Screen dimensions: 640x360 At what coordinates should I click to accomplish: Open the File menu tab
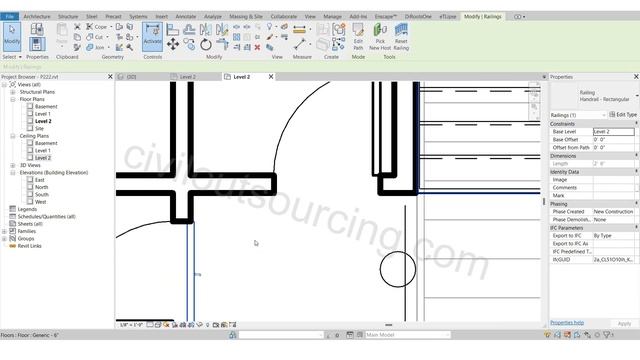[9, 16]
